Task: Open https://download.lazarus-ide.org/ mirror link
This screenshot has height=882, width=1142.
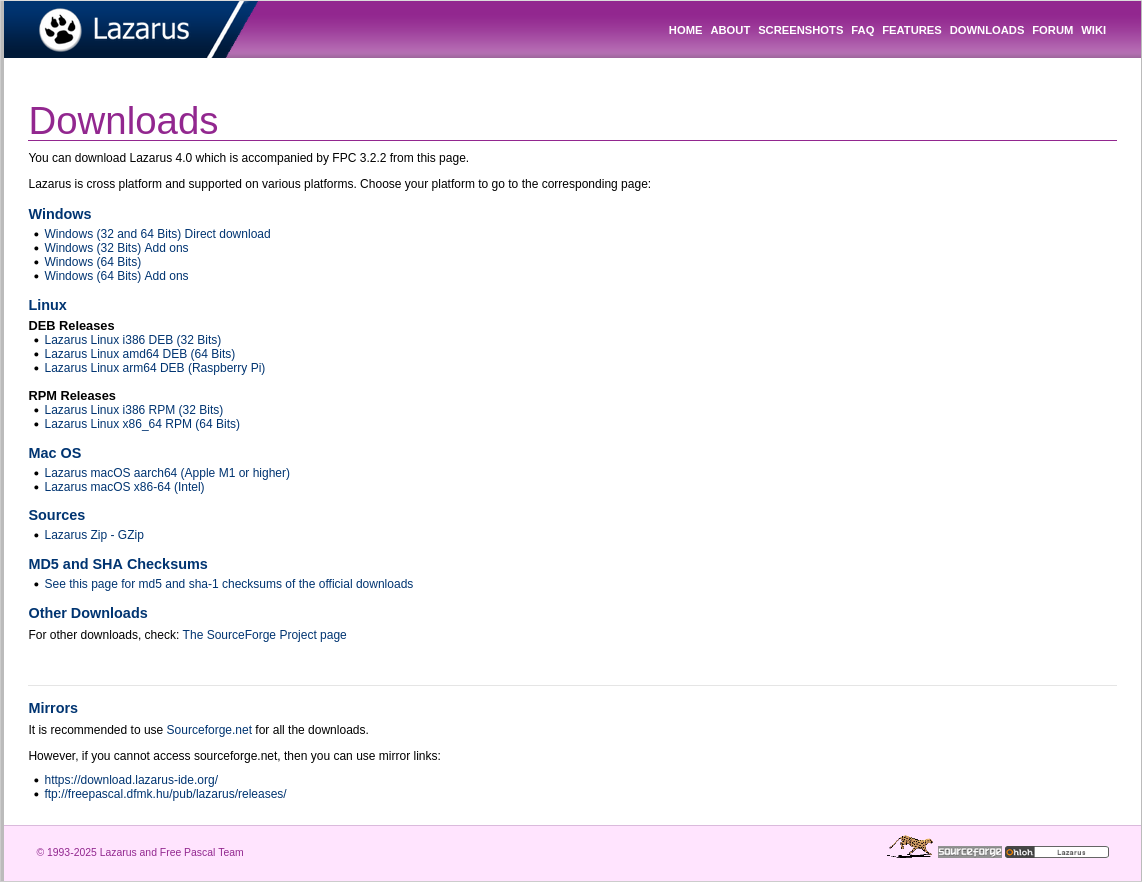Action: (x=131, y=780)
